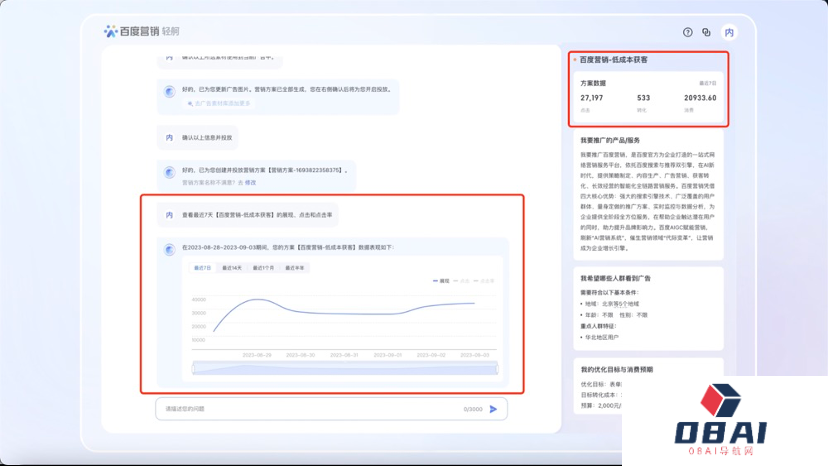Click the 0/3000 character counter
828x466 pixels.
(x=473, y=409)
